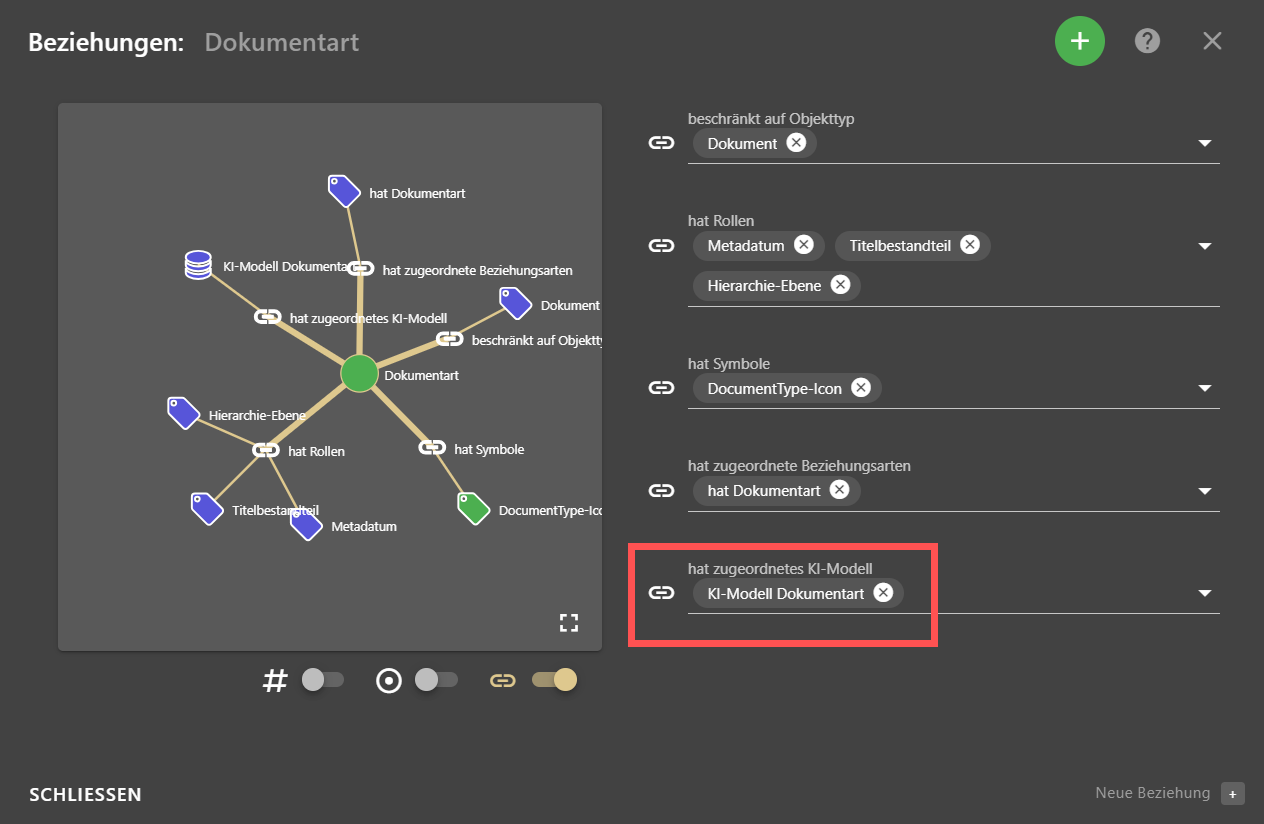Click the hat Dokumentart tag node icon
The width and height of the screenshot is (1264, 824).
[x=344, y=191]
